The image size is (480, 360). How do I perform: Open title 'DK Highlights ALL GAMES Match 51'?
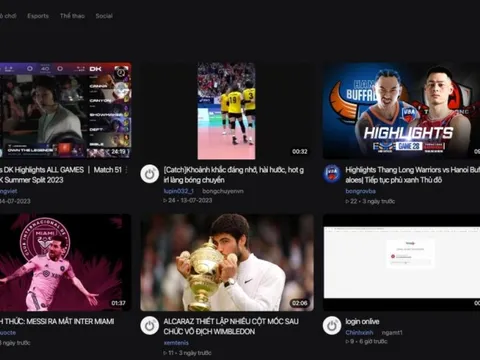pos(61,175)
